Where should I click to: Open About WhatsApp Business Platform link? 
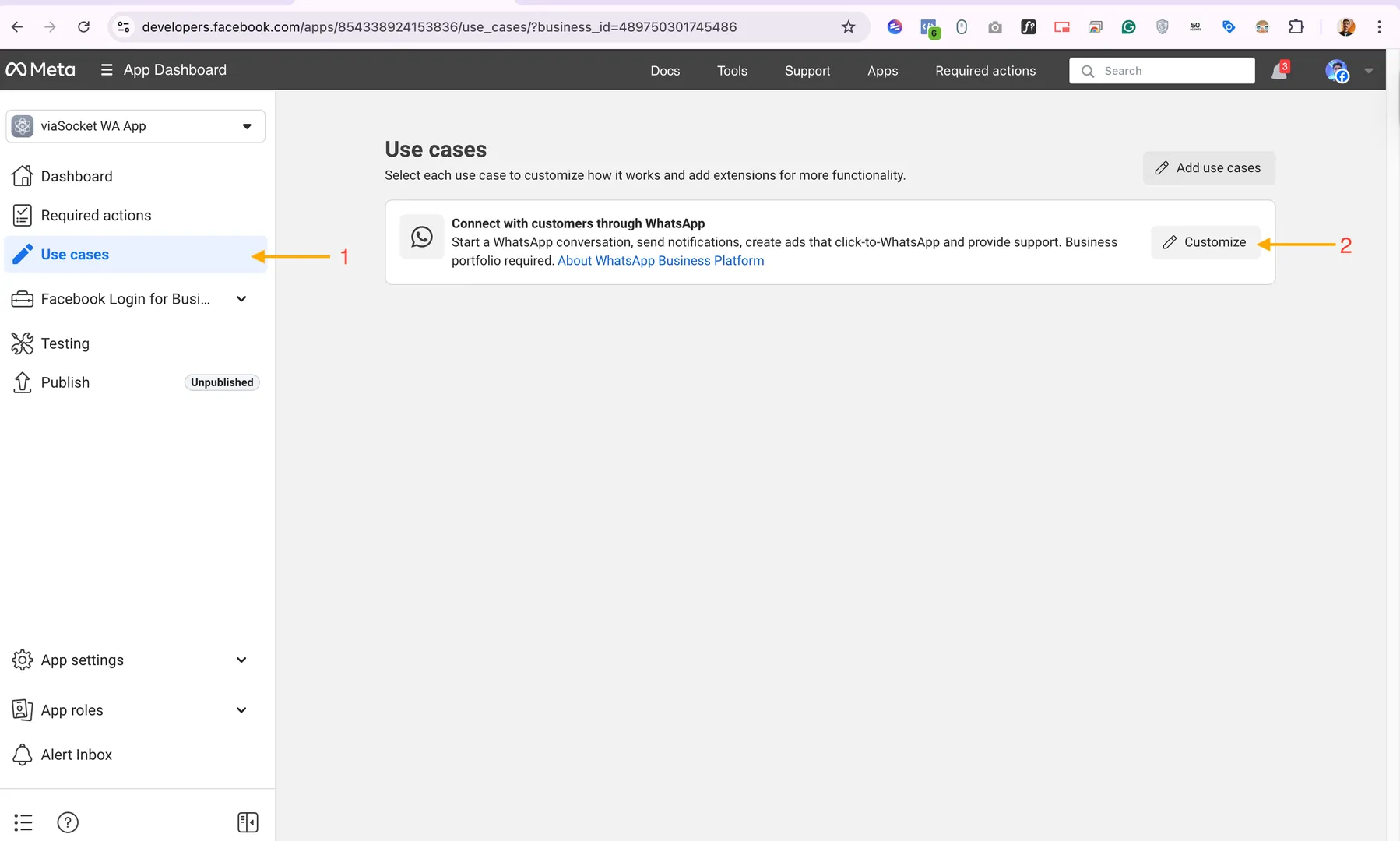click(660, 260)
